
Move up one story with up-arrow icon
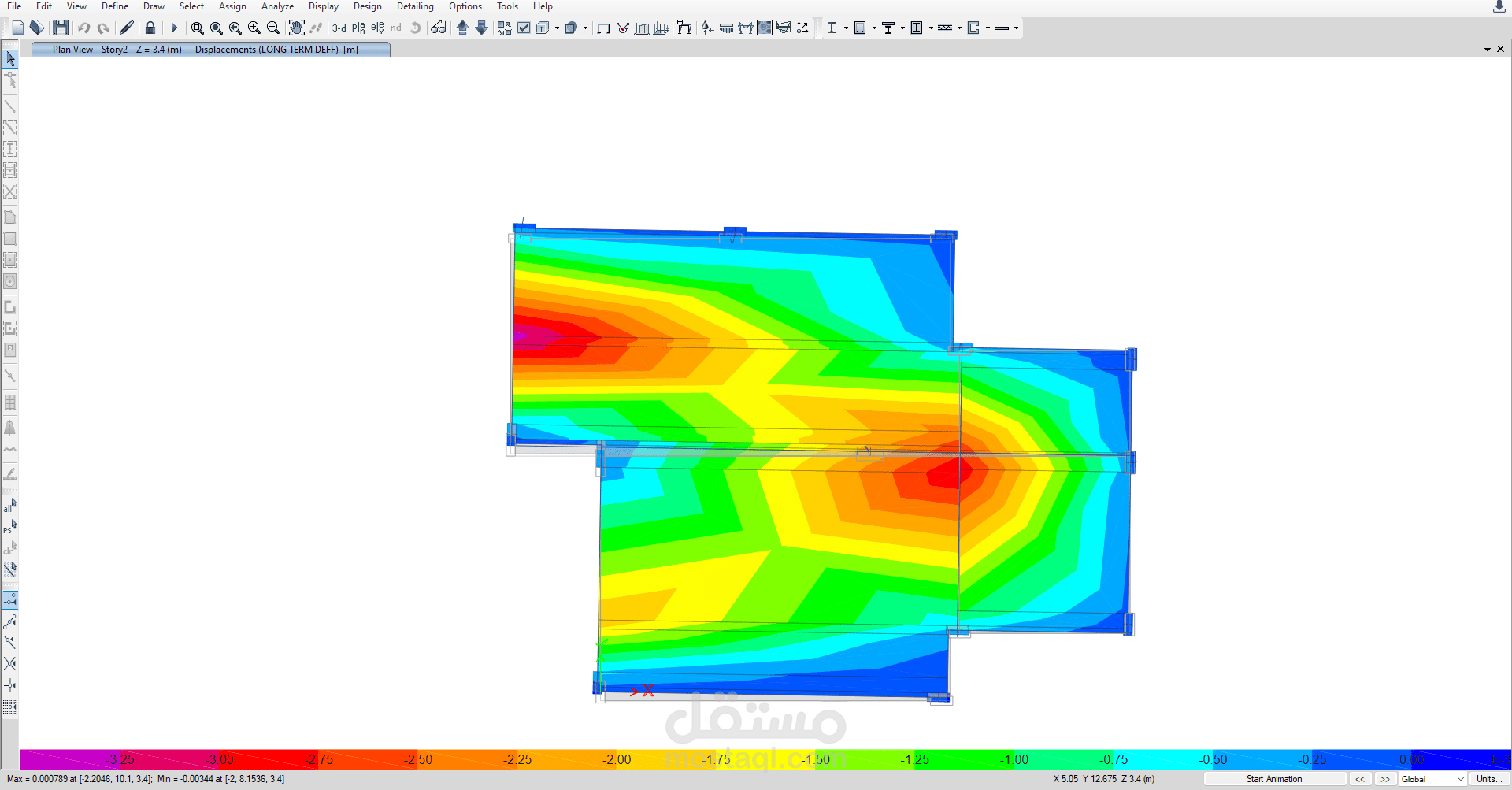(x=463, y=28)
